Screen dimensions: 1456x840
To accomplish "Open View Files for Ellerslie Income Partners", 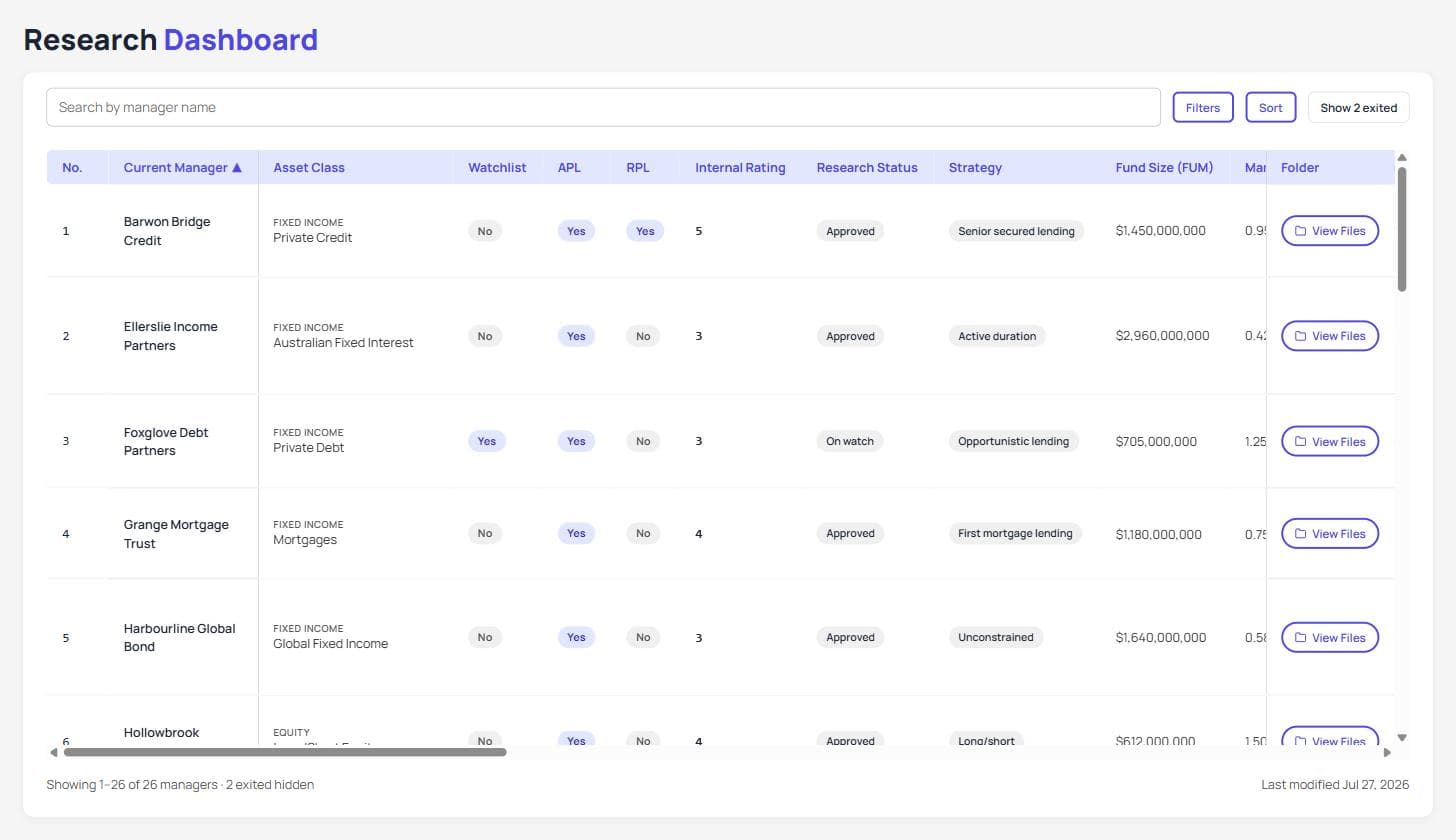I will pyautogui.click(x=1330, y=336).
